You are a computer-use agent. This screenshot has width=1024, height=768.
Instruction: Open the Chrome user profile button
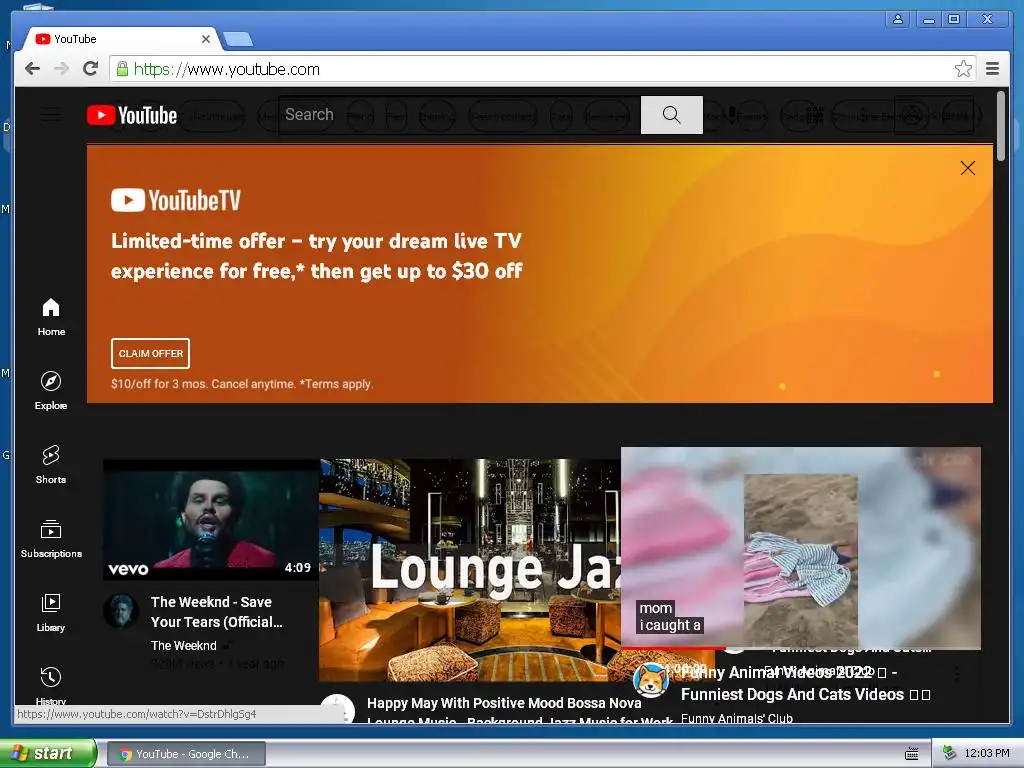point(898,19)
